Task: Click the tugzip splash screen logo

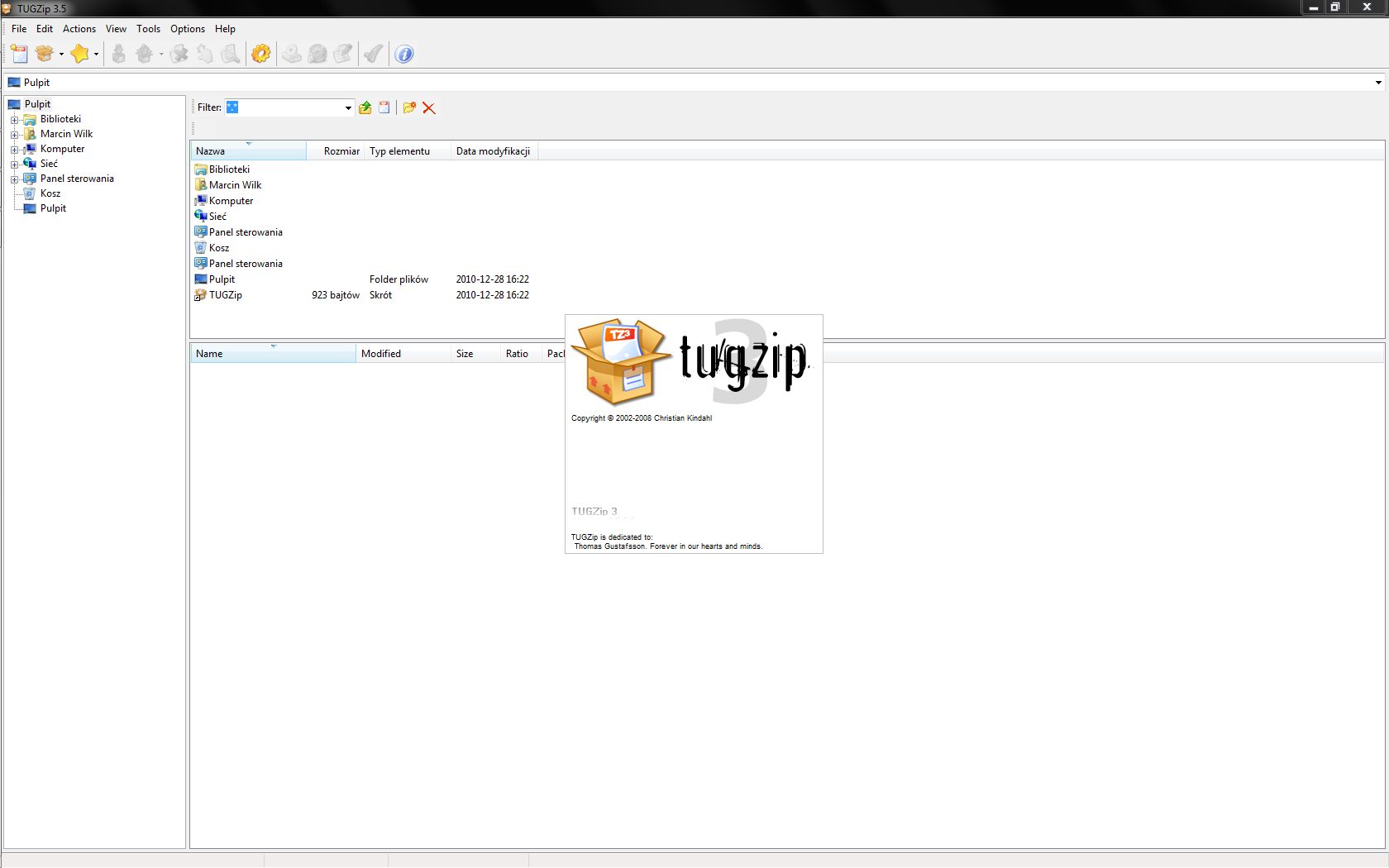Action: click(x=693, y=362)
